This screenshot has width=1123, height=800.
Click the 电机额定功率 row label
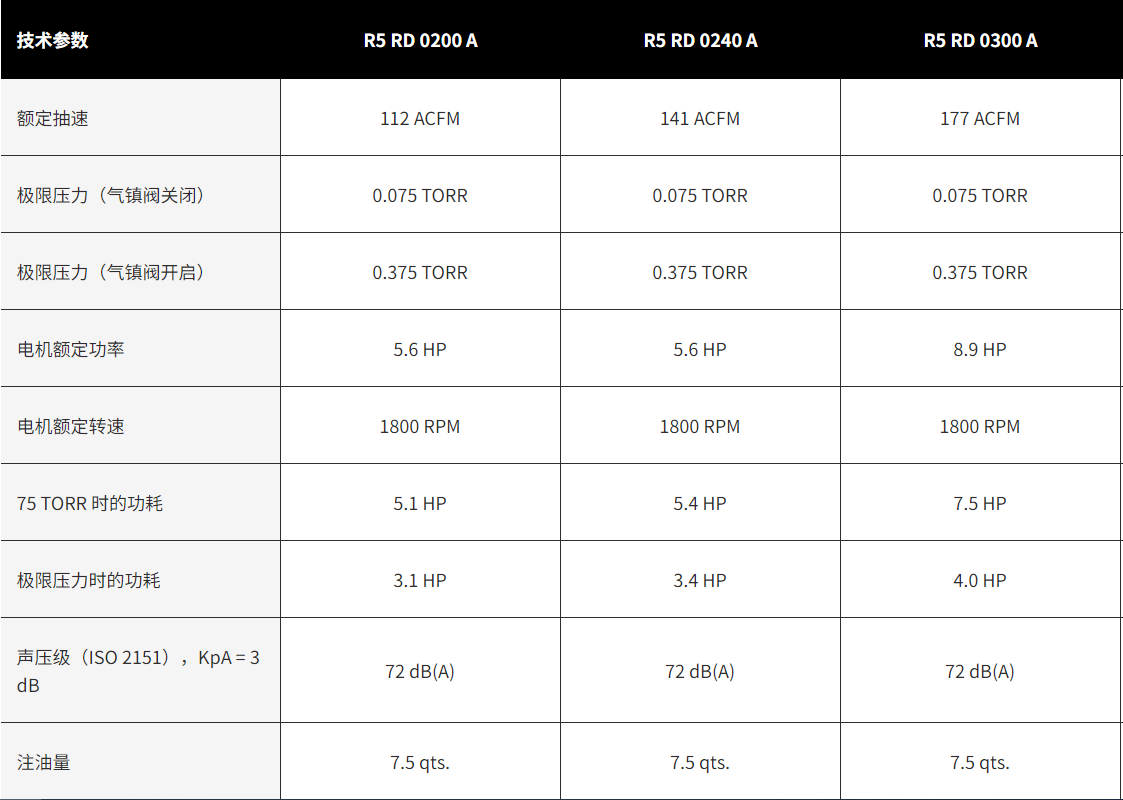tap(71, 349)
